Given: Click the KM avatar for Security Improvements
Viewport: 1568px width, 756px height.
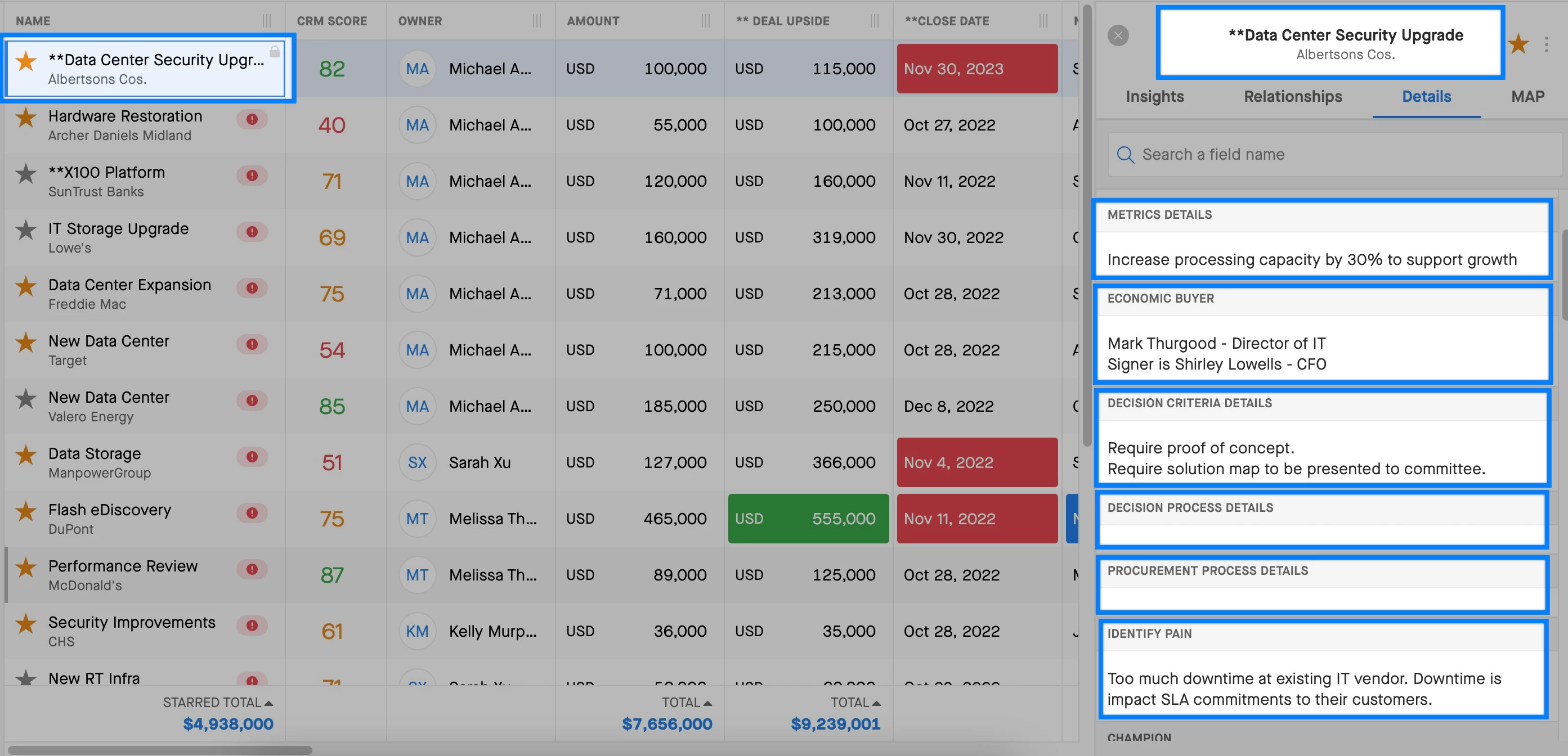Looking at the screenshot, I should [x=417, y=631].
